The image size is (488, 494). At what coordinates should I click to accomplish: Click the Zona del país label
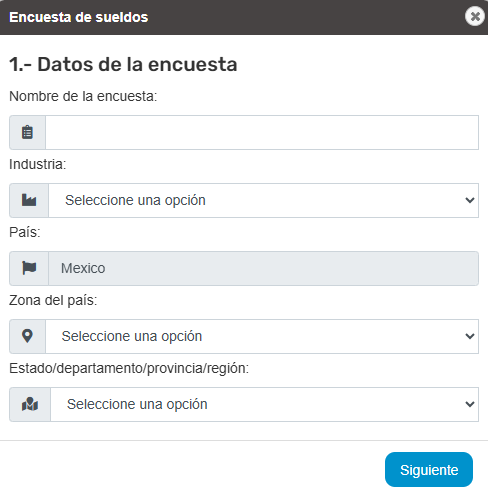tap(53, 300)
